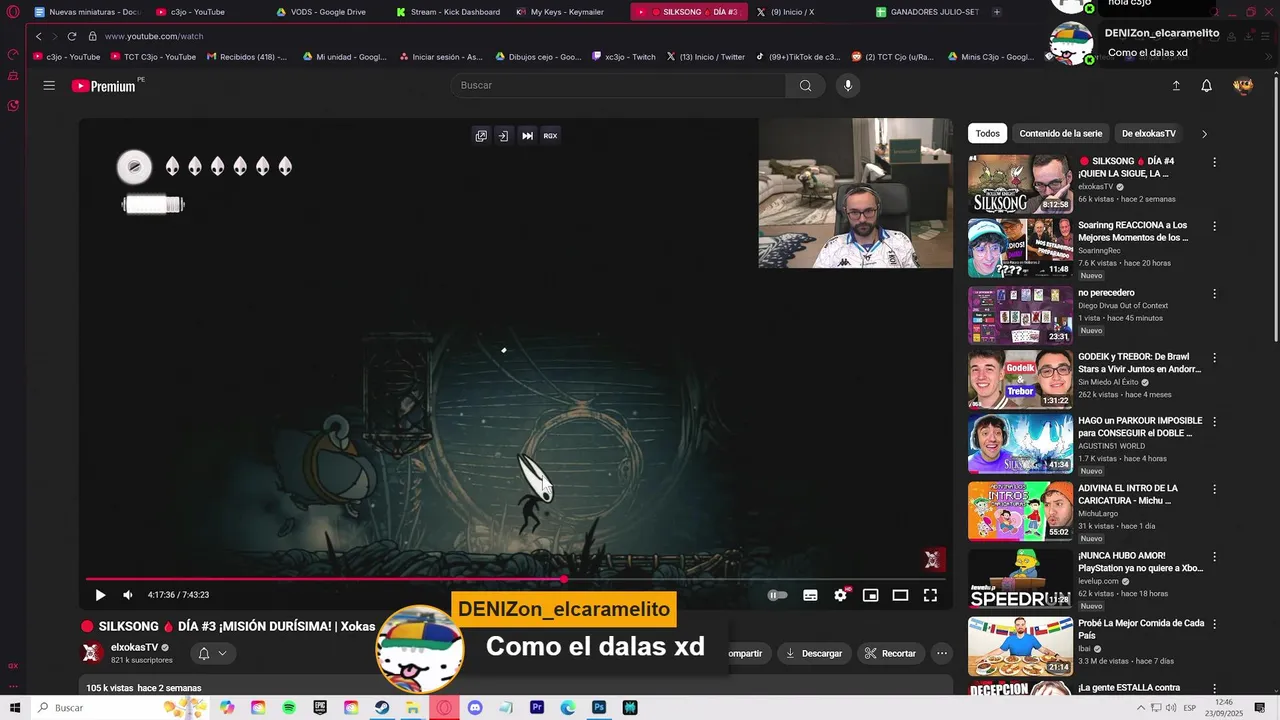Switch to Nuevas miniaturas Docs tab
This screenshot has width=1280, height=720.
click(88, 12)
